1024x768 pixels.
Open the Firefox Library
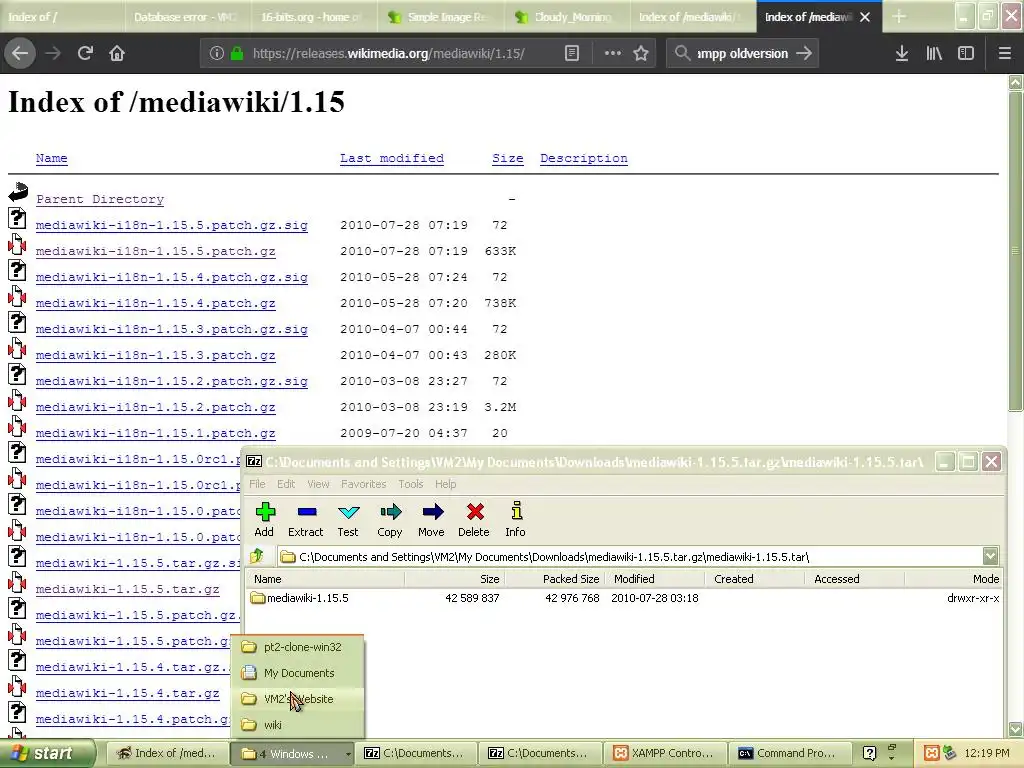(934, 54)
